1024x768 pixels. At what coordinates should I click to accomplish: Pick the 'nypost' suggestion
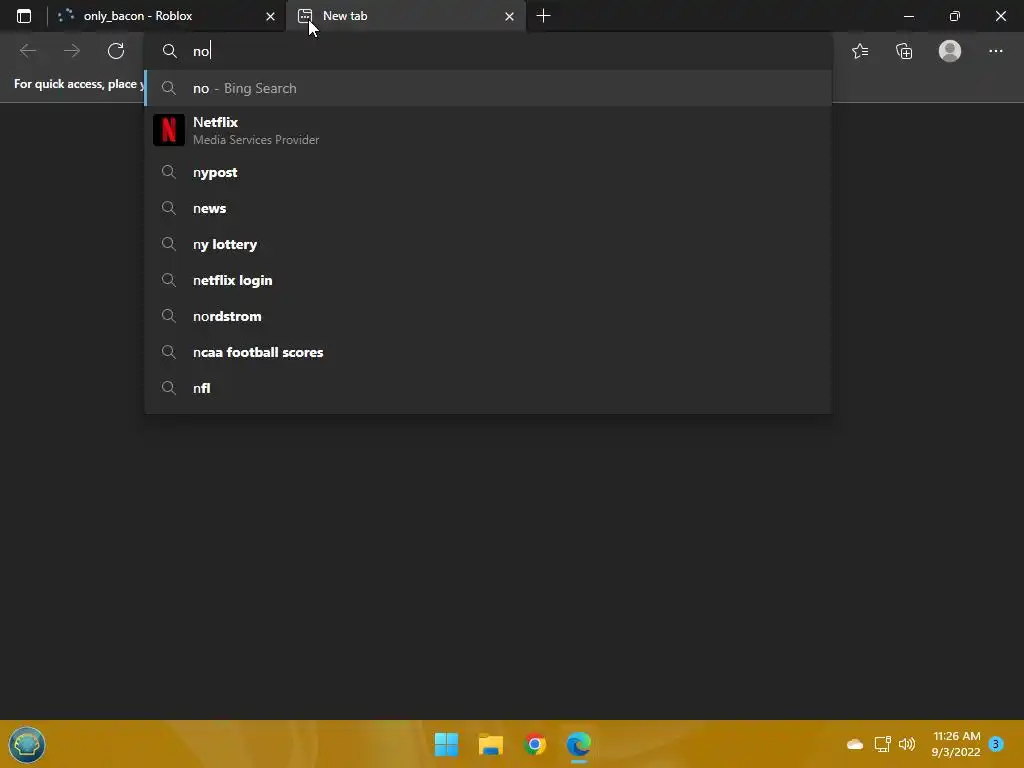point(488,172)
